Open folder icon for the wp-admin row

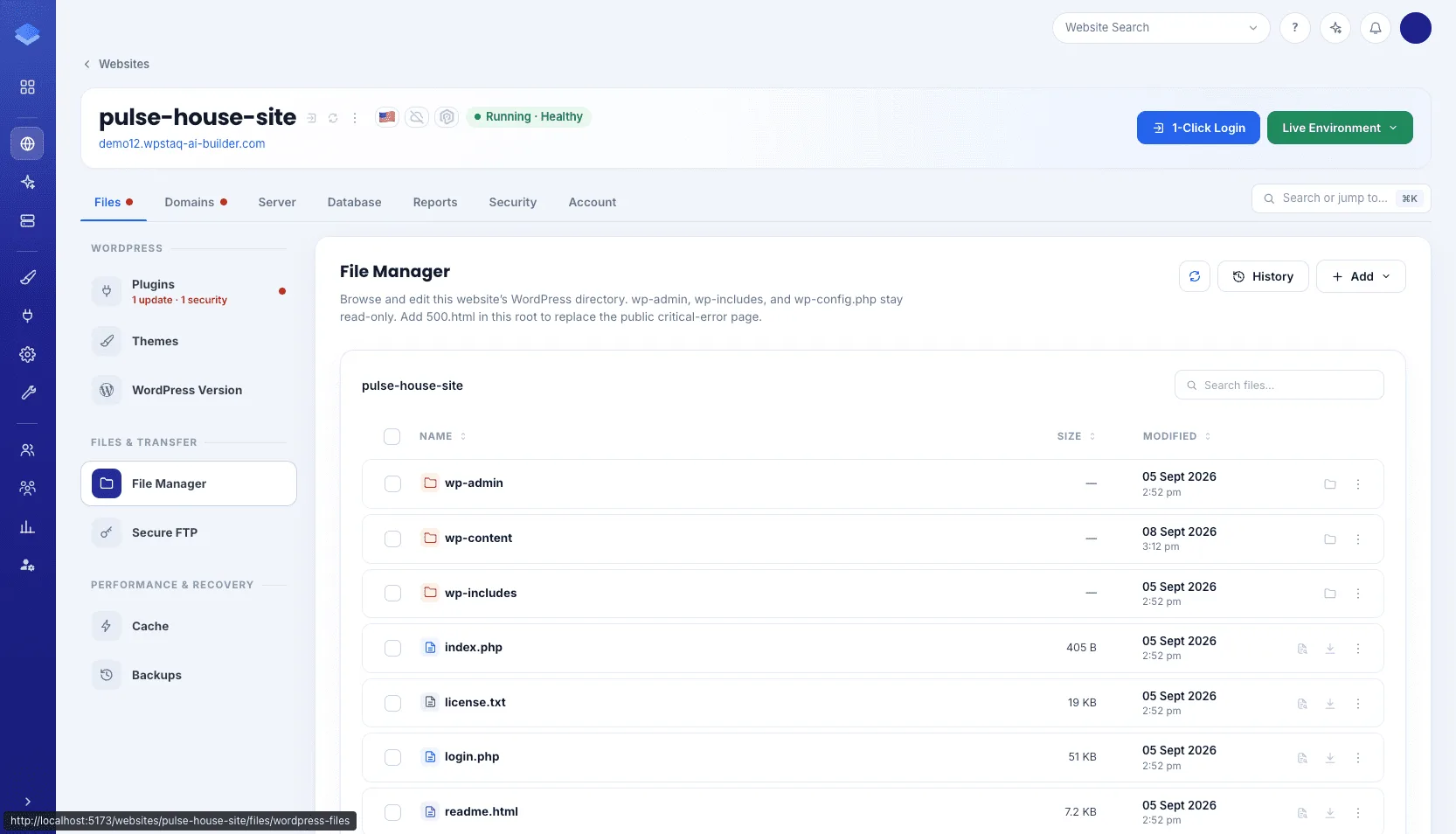1330,484
